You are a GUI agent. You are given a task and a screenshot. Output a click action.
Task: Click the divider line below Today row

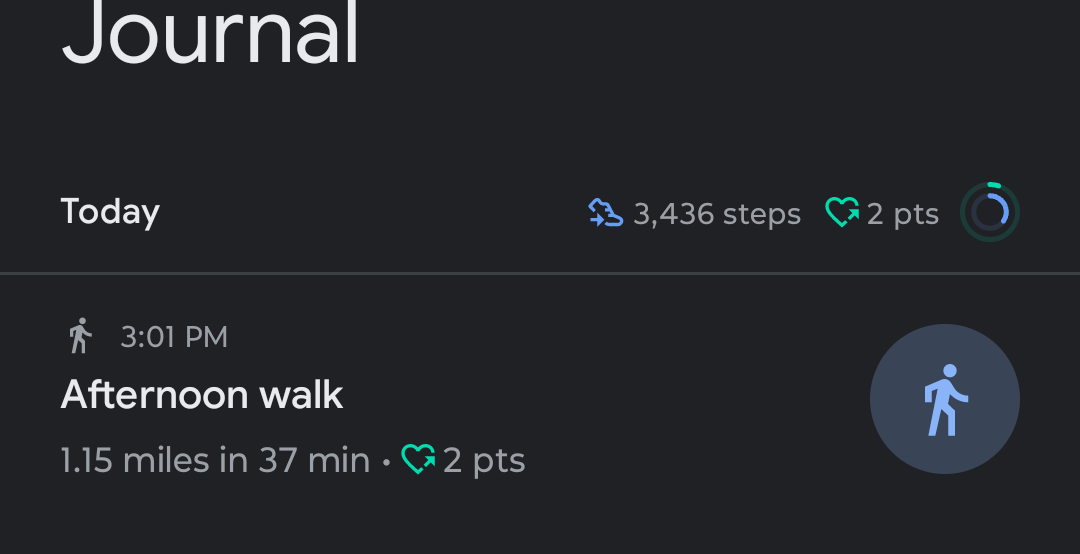540,274
